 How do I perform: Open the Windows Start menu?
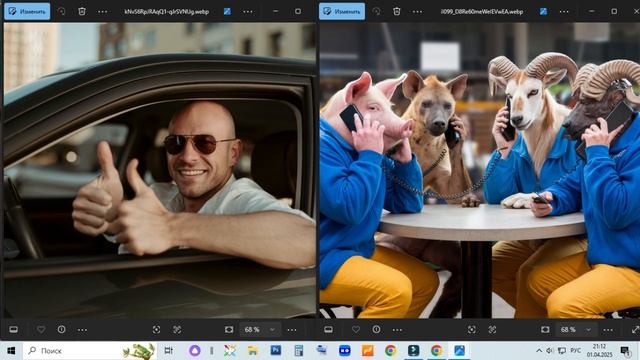tap(11, 351)
